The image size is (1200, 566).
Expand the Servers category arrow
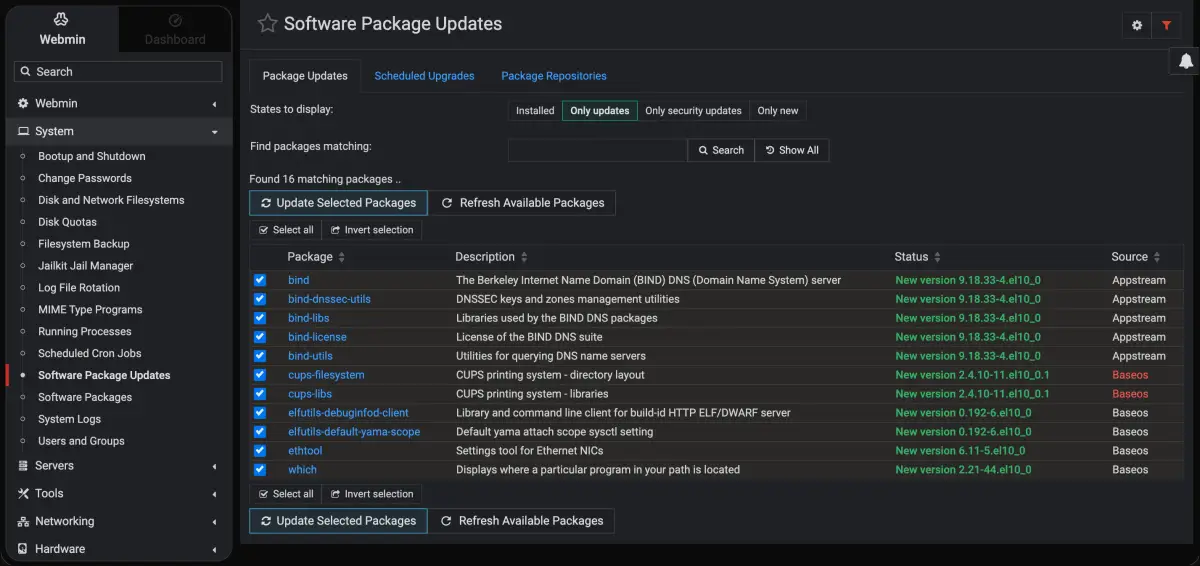point(214,466)
